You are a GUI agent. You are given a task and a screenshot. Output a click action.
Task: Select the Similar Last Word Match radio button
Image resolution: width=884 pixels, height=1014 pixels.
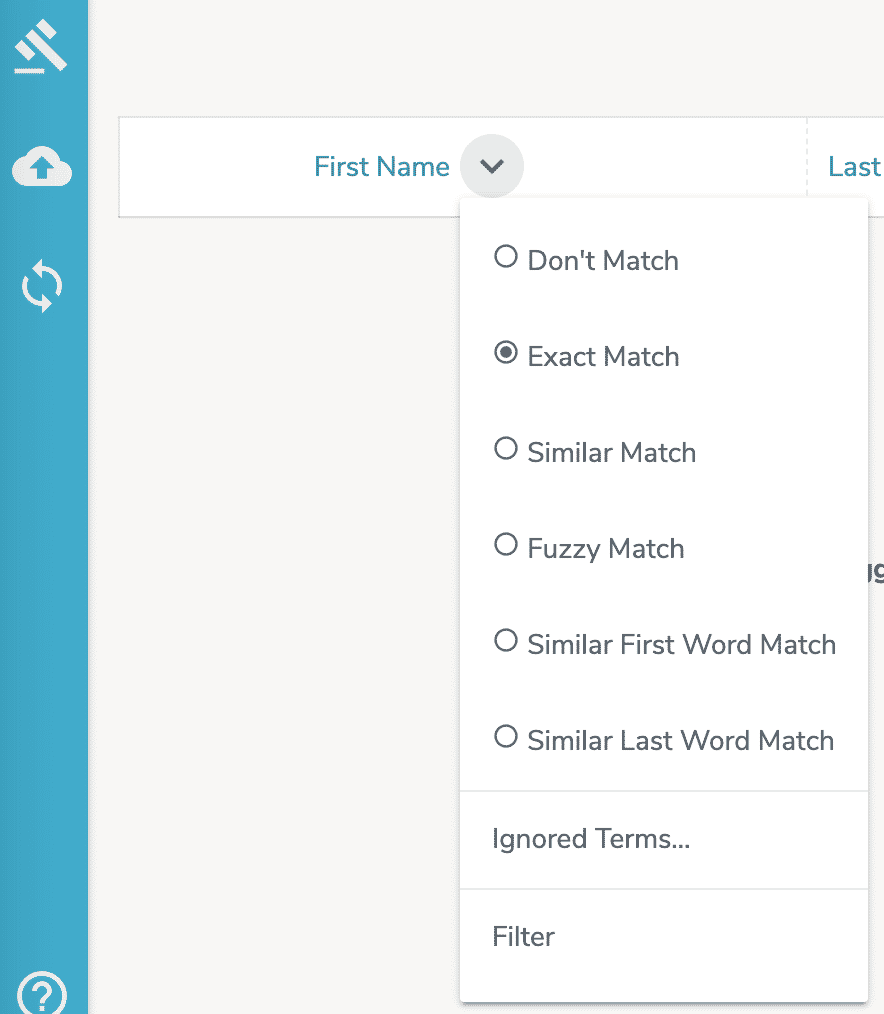pyautogui.click(x=506, y=736)
